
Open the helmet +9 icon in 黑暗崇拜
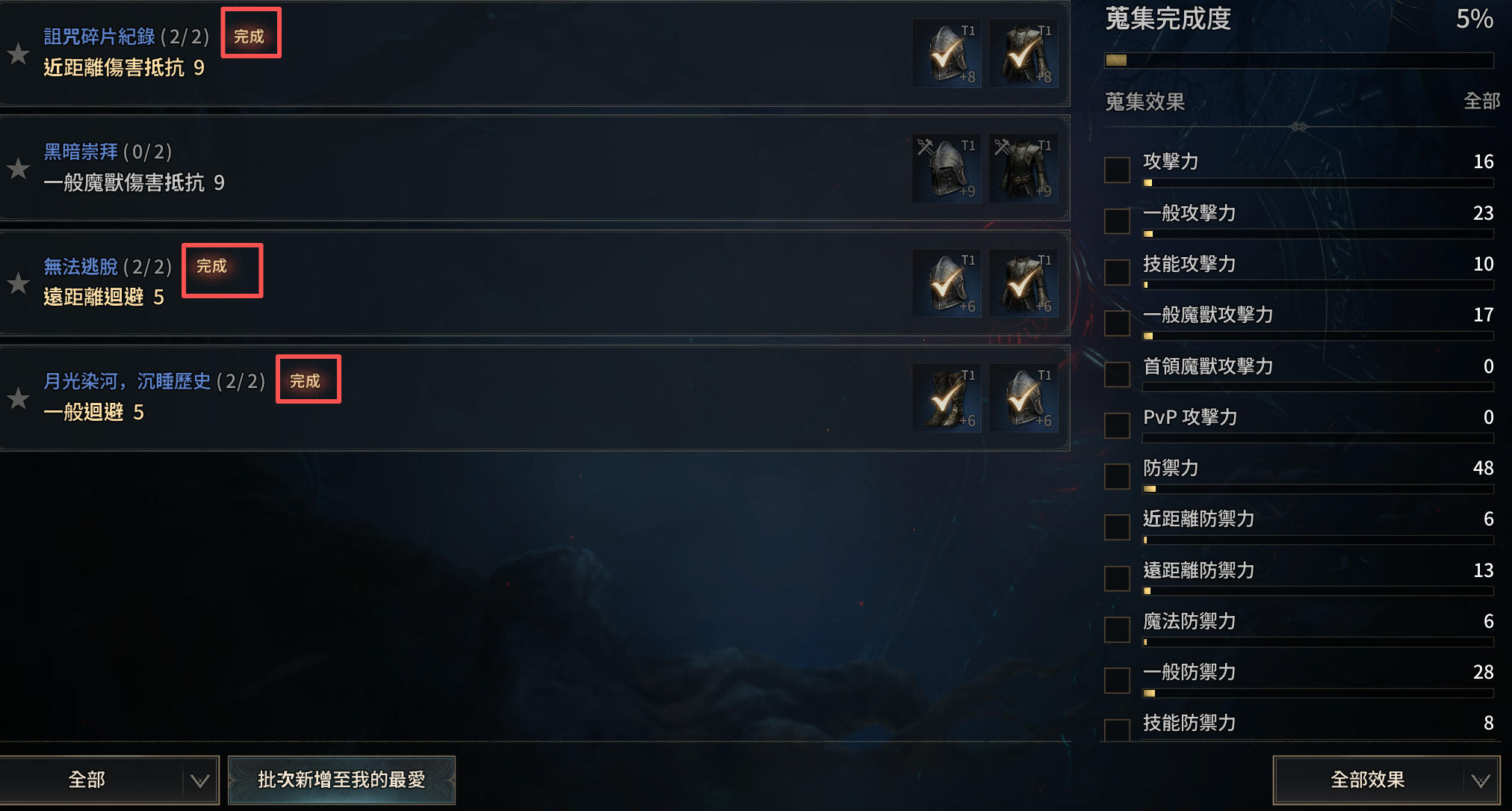946,168
